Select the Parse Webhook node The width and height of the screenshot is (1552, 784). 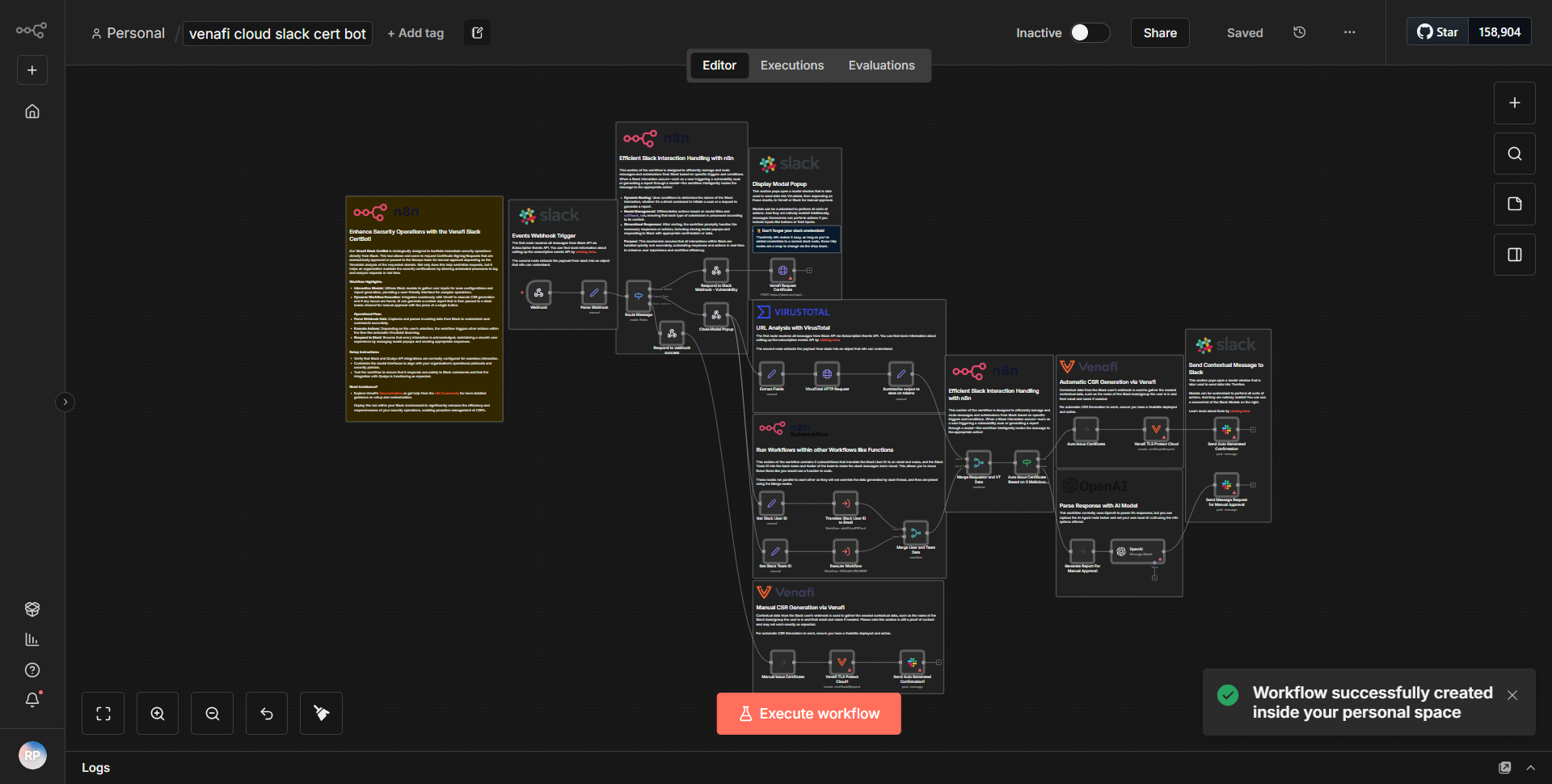[x=594, y=293]
